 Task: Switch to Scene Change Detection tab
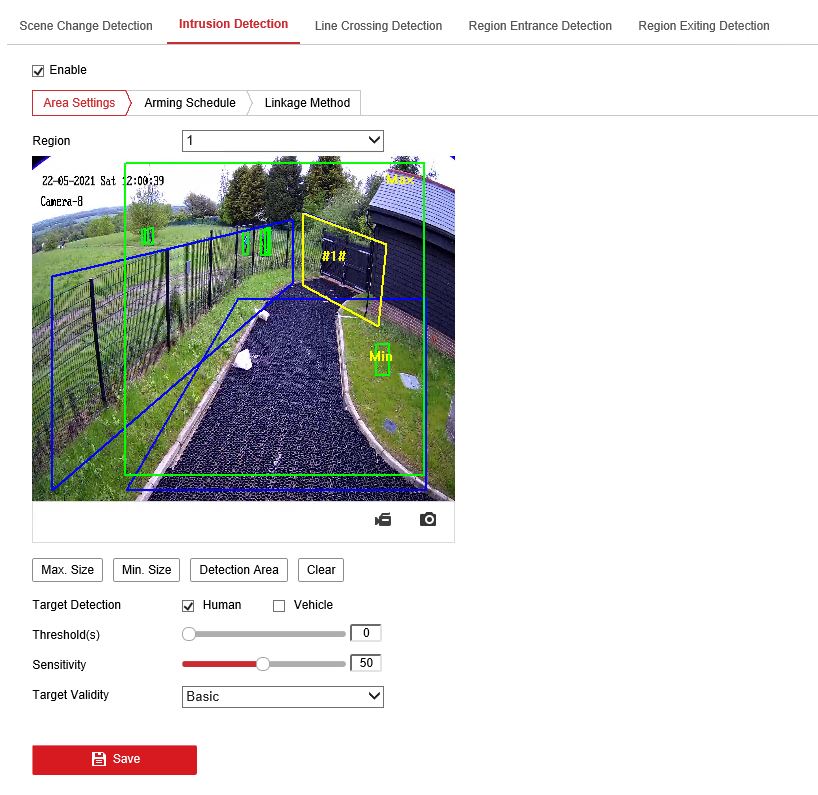pos(86,26)
